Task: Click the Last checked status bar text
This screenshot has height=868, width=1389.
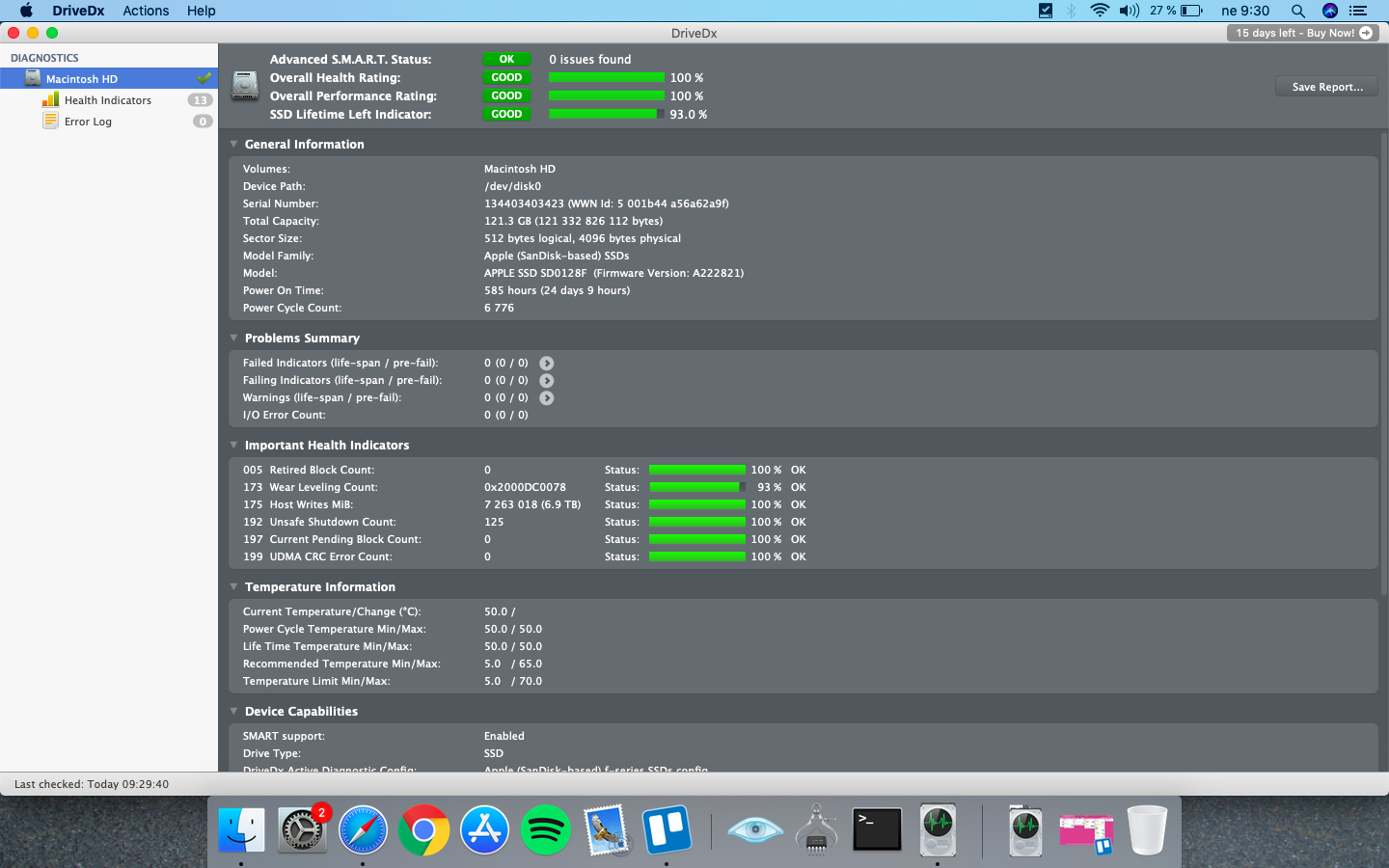Action: (x=92, y=784)
